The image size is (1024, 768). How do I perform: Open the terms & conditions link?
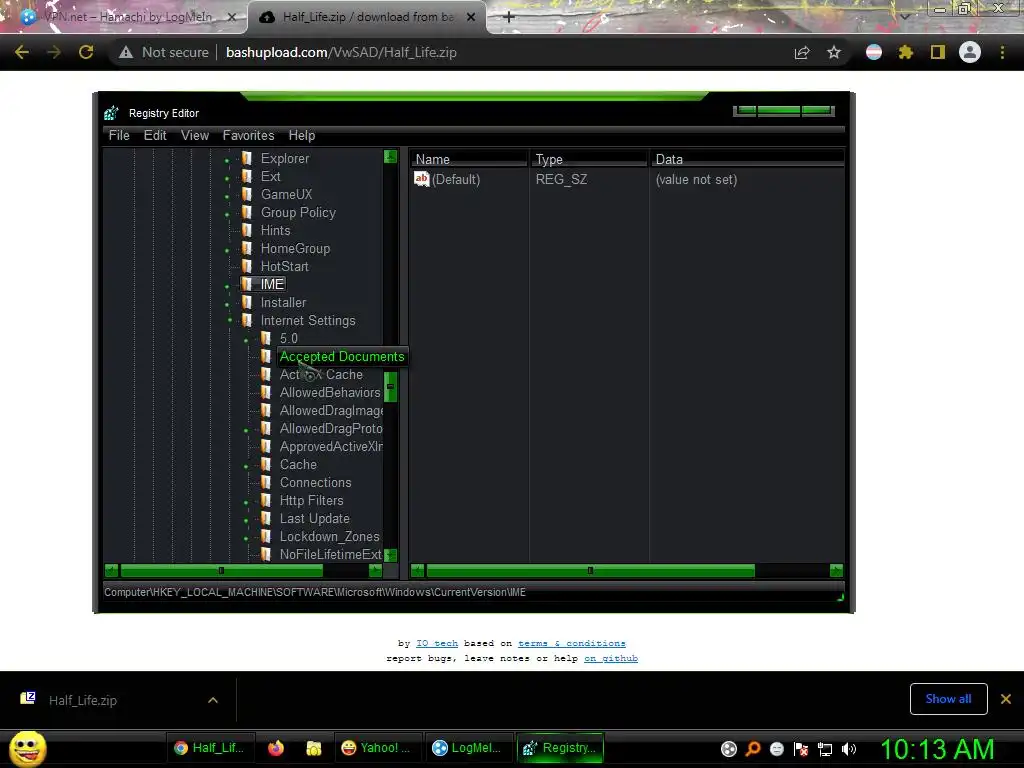pos(571,643)
